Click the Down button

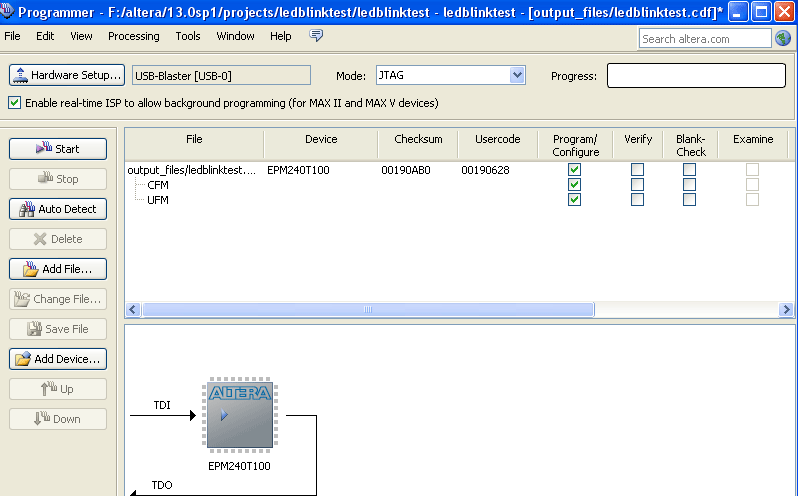click(x=58, y=419)
